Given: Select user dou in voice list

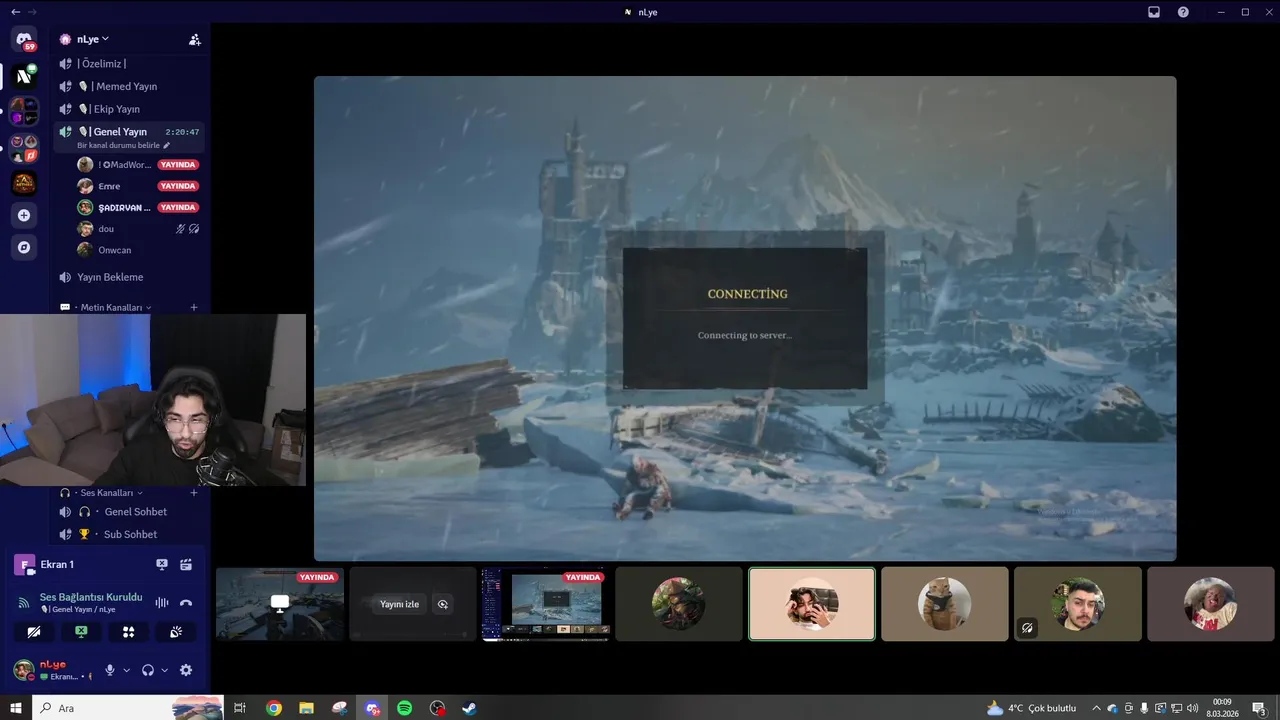Looking at the screenshot, I should 138,229.
